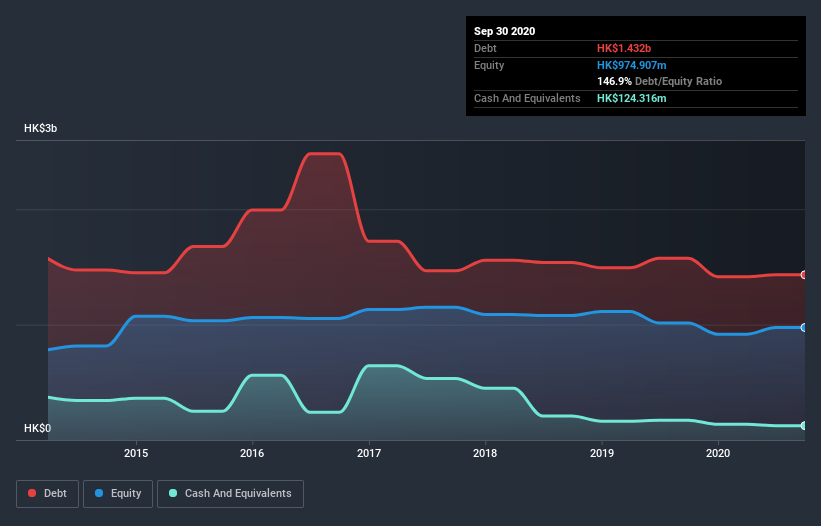This screenshot has width=821, height=526.
Task: Click the Cash And Equivalents tooltip label
Action: [x=527, y=98]
